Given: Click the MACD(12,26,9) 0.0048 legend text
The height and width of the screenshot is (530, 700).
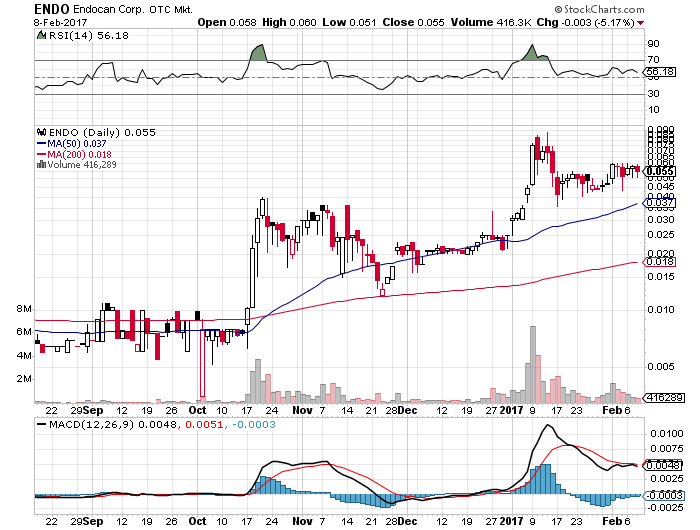Looking at the screenshot, I should [112, 425].
